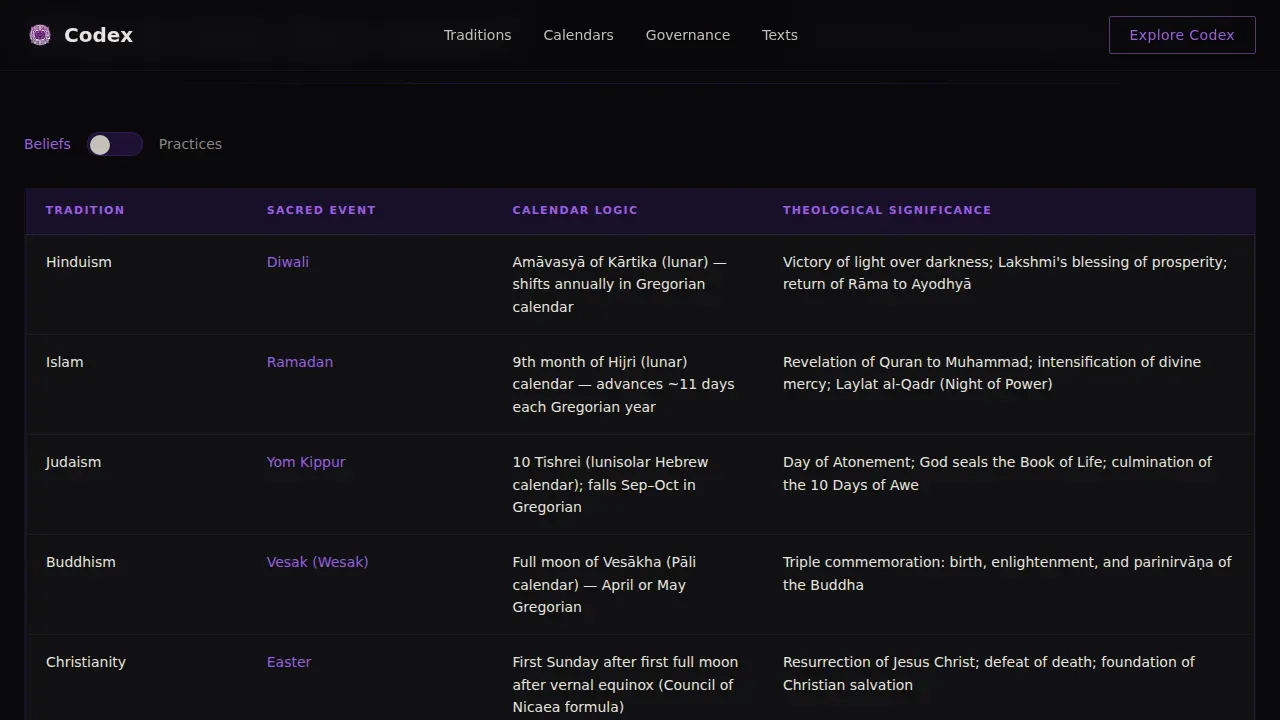Click the Triple commemoration significance text

pos(1007,573)
